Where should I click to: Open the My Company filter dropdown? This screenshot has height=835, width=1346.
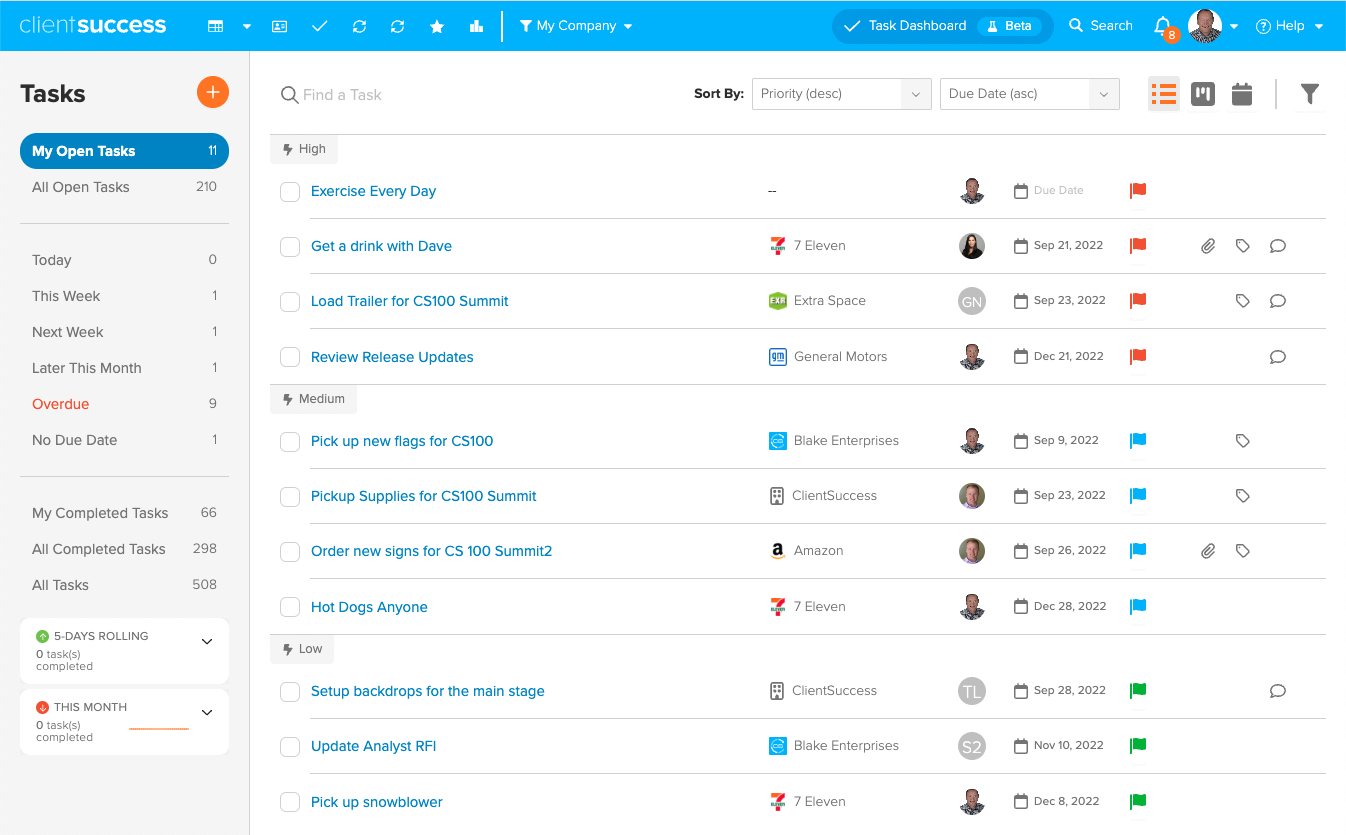coord(576,26)
